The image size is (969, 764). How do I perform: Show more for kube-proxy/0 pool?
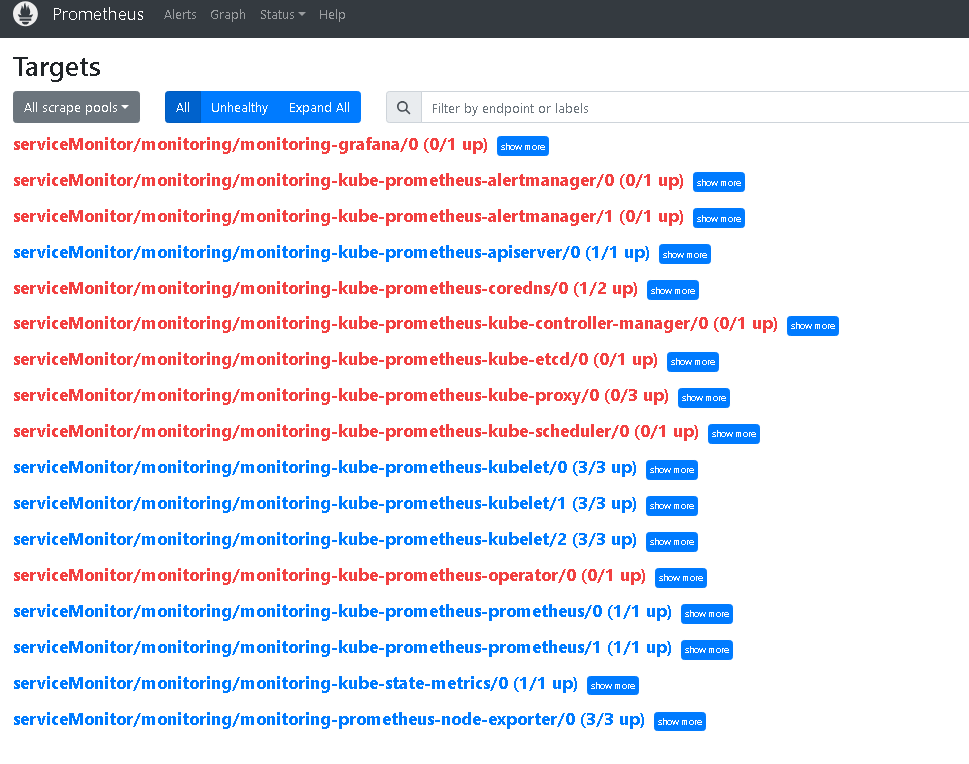[704, 397]
